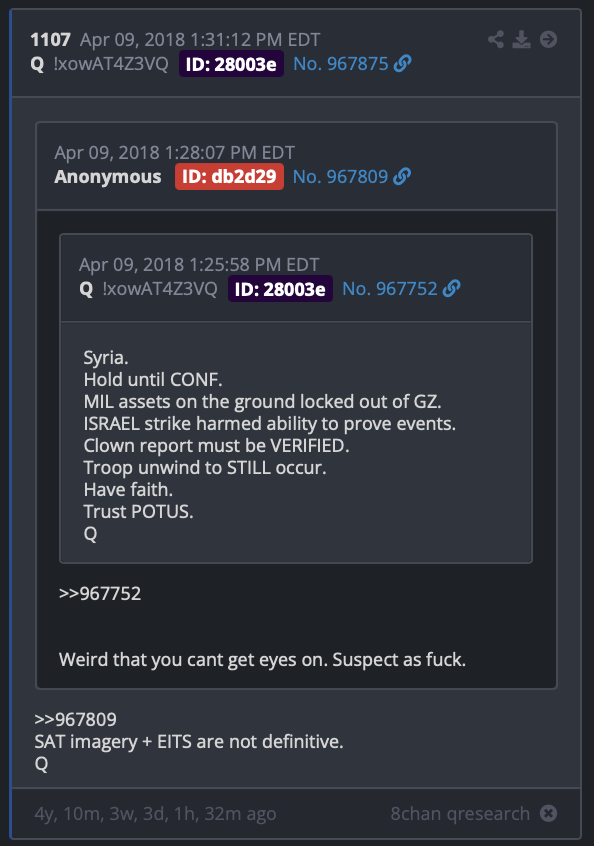Click the chain icon beside No. 967875
Viewport: 594px width, 846px height.
click(x=402, y=64)
